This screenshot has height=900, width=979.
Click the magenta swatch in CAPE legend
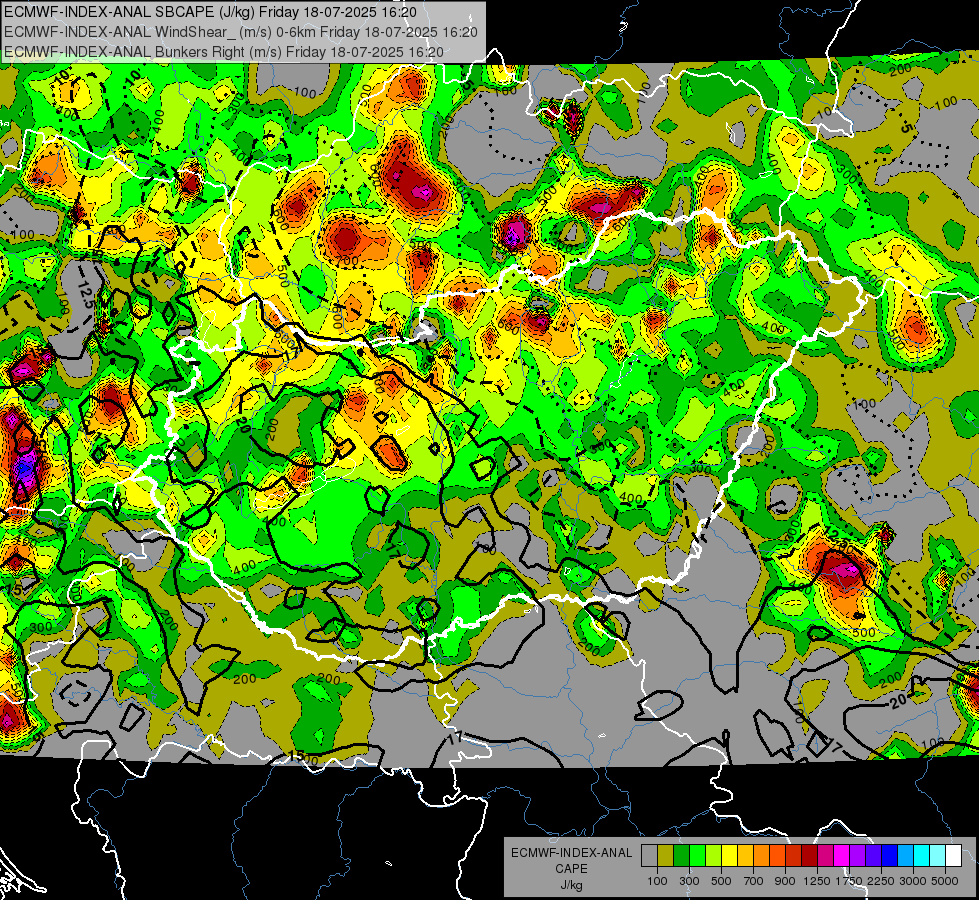point(842,856)
